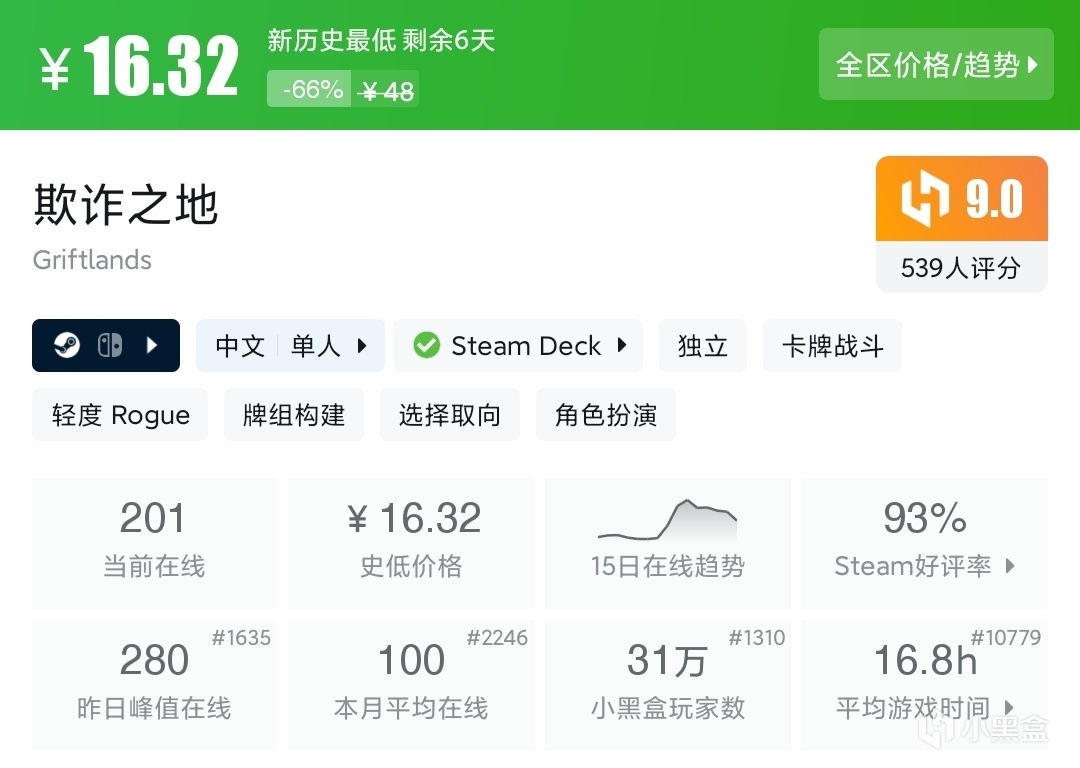View the 539人评分 rating count

coord(961,268)
